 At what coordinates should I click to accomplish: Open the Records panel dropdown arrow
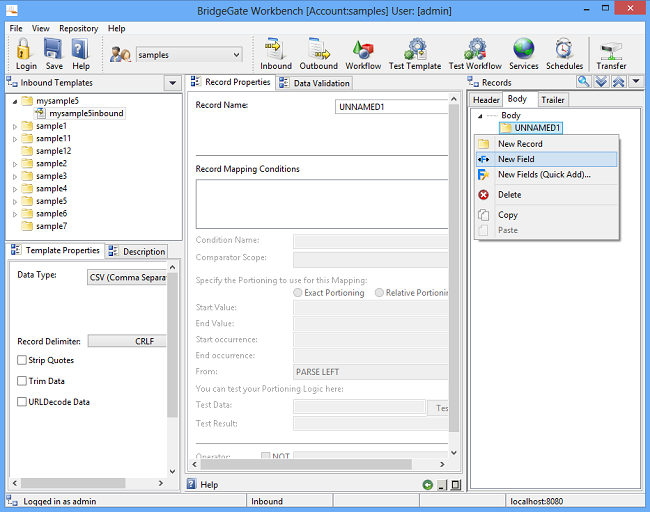636,82
